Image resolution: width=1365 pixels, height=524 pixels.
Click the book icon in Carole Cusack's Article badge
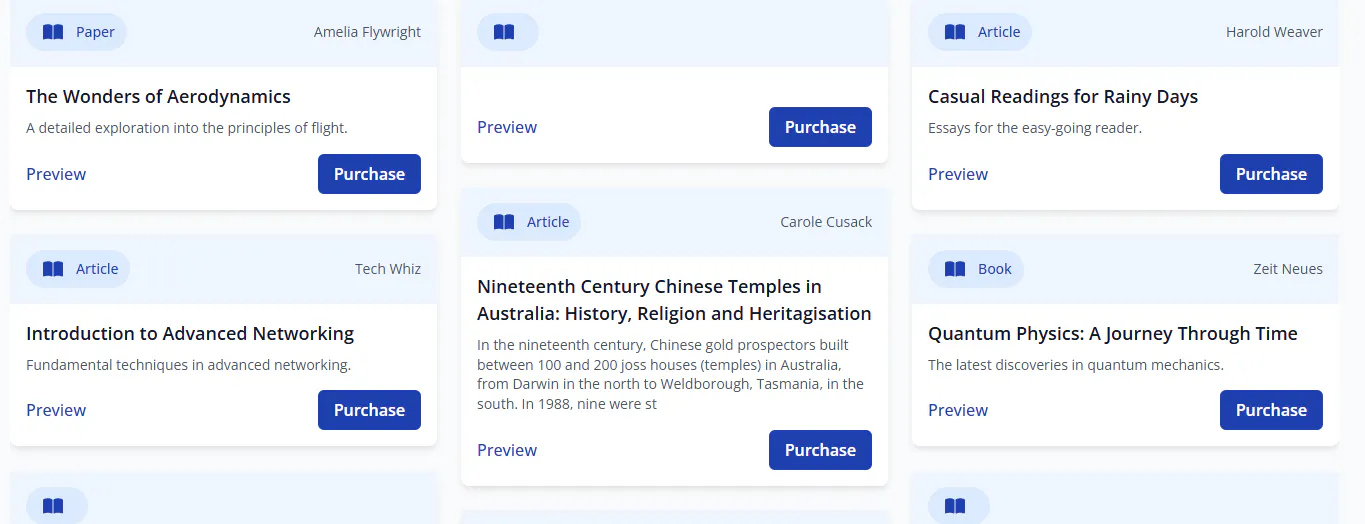[x=504, y=222]
